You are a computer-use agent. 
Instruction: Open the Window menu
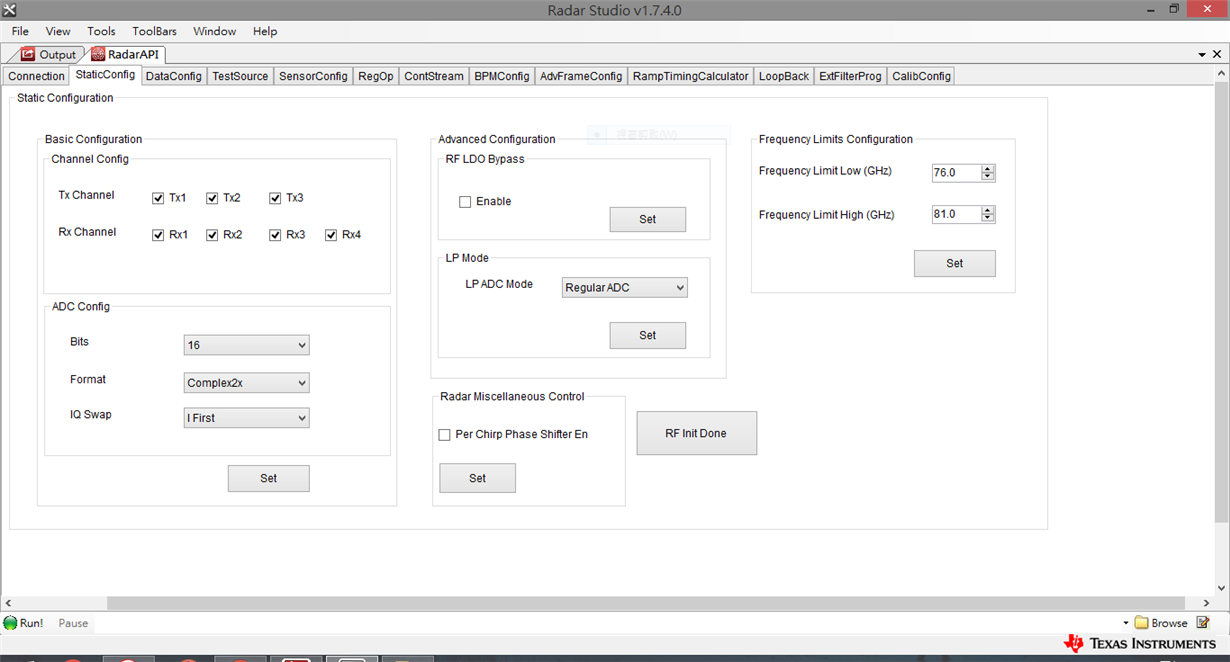214,31
